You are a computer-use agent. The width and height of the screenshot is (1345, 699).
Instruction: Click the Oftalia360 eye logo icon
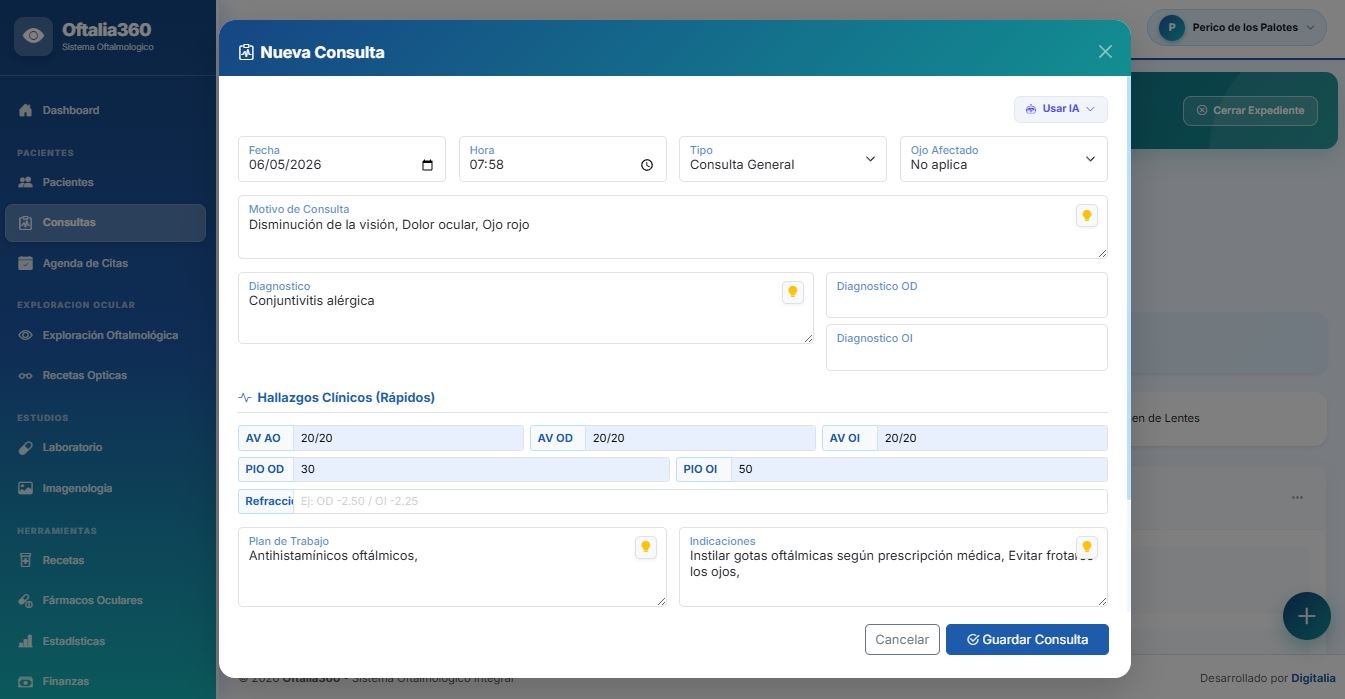tap(33, 36)
